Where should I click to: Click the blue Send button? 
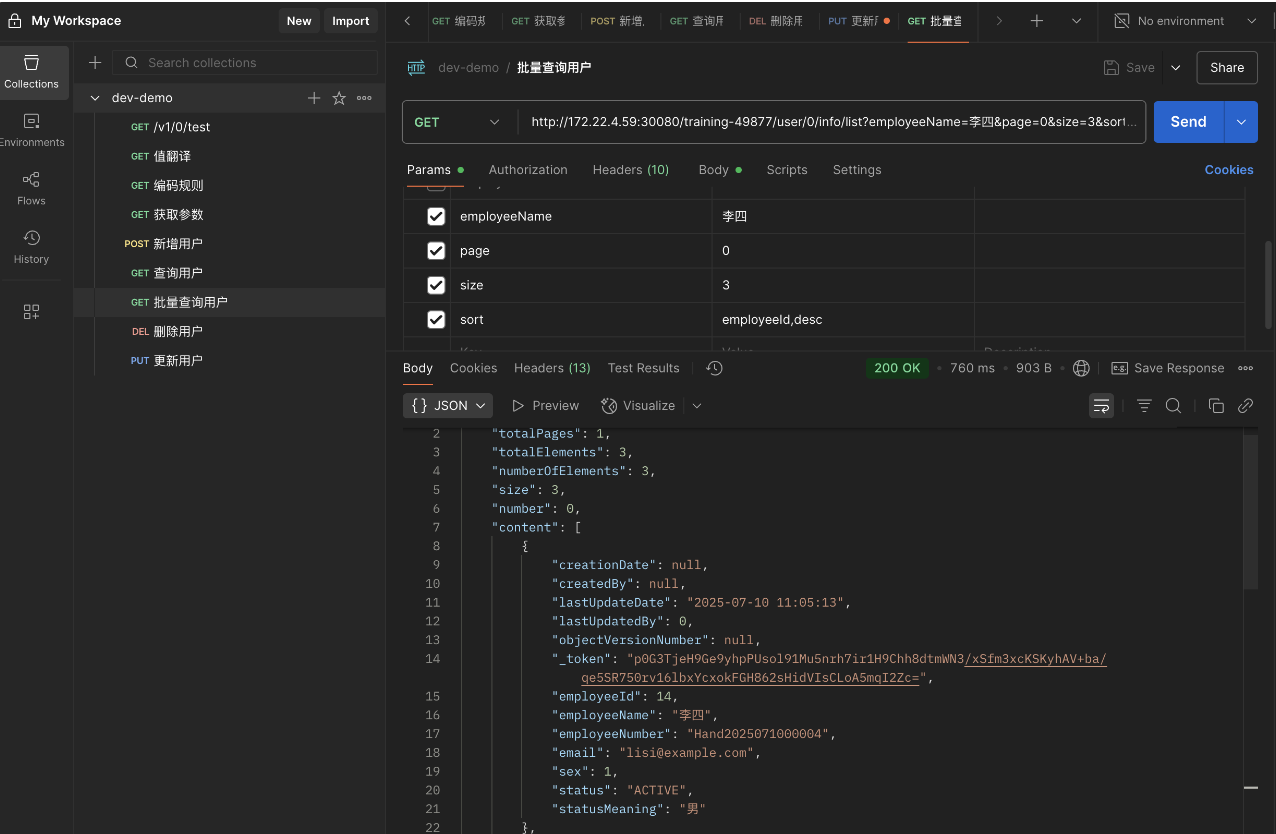point(1188,122)
